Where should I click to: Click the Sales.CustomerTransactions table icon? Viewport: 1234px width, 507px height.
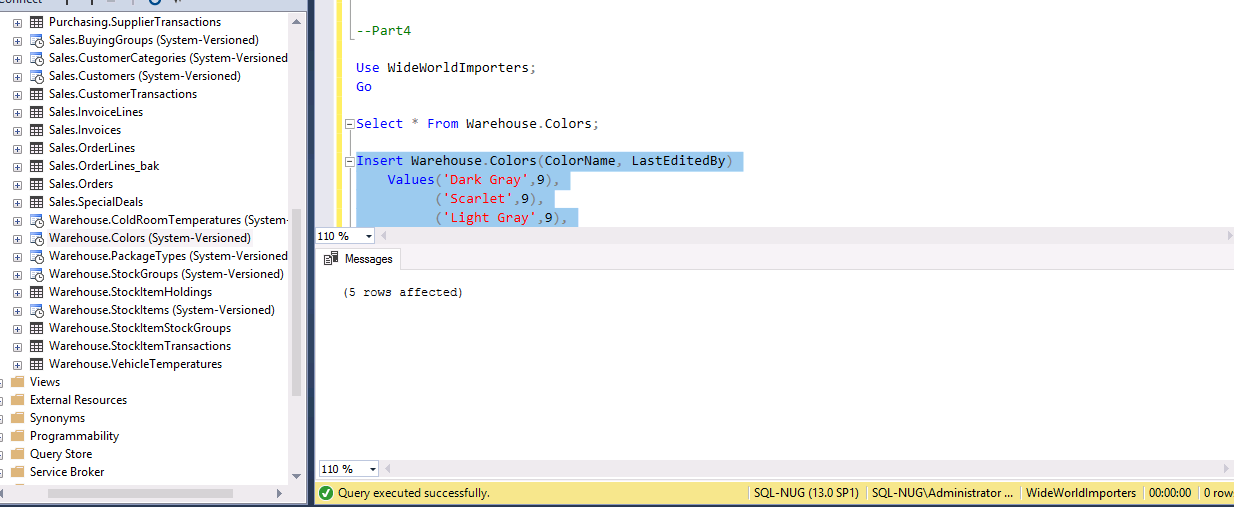37,94
